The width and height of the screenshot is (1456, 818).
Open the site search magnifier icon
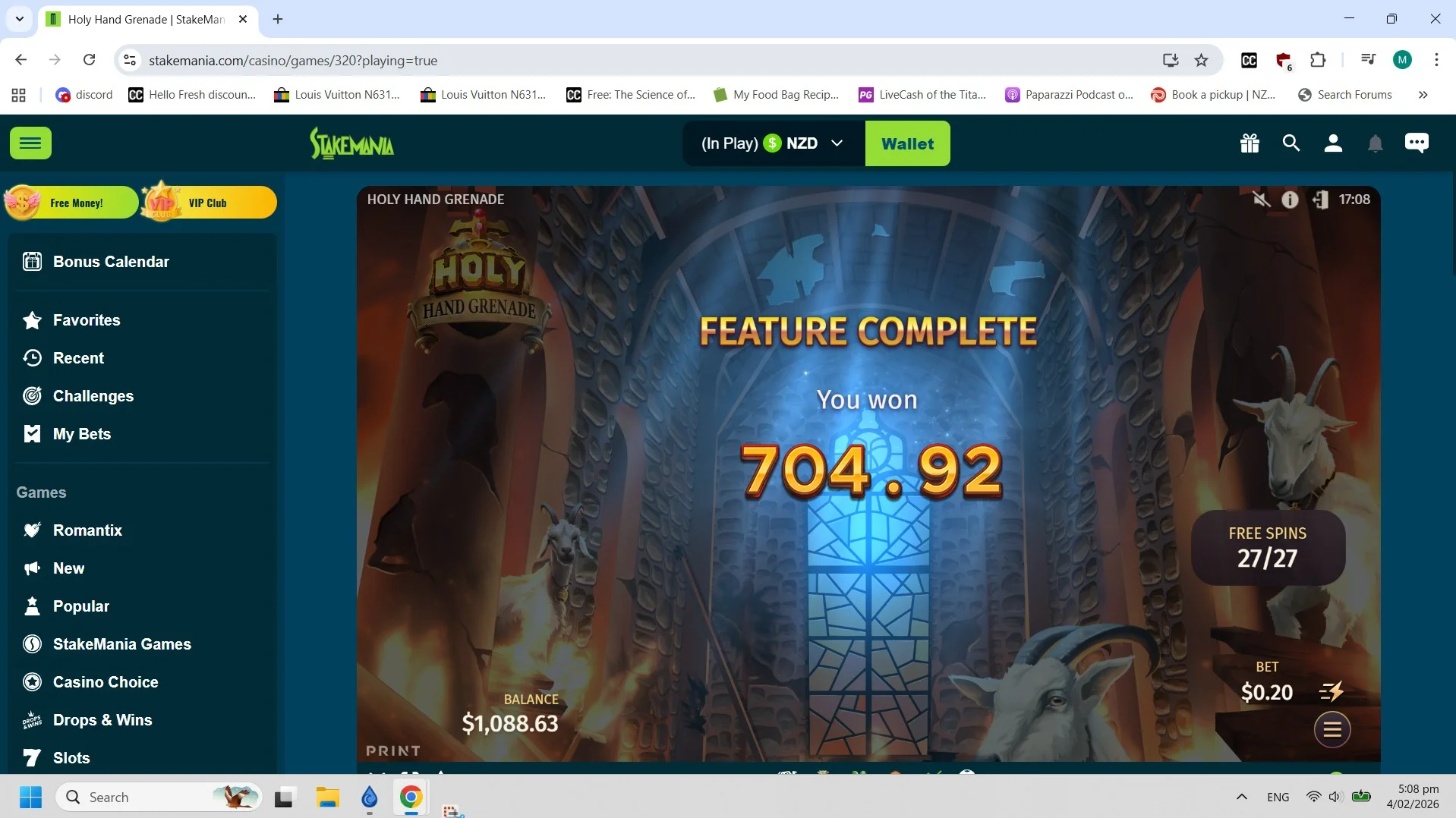click(x=1291, y=143)
